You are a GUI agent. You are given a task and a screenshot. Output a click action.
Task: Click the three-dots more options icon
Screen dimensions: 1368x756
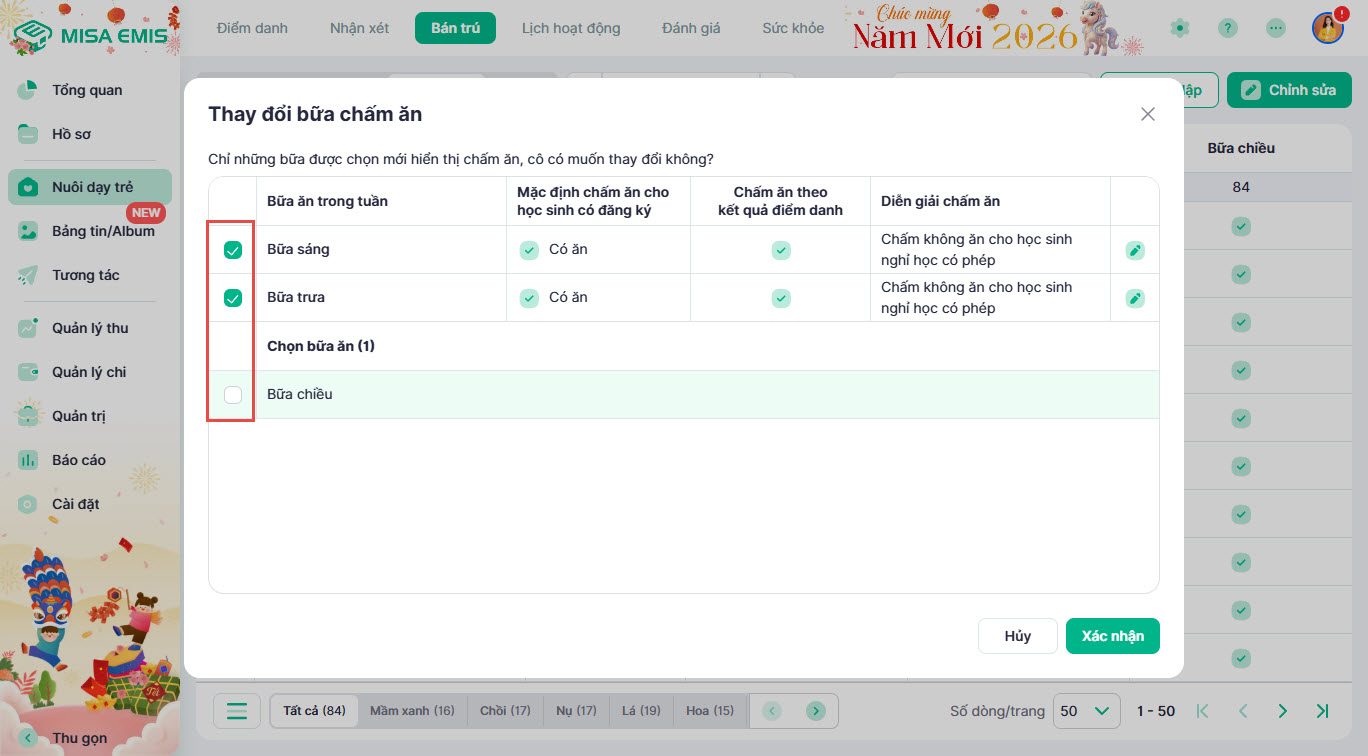point(1275,28)
